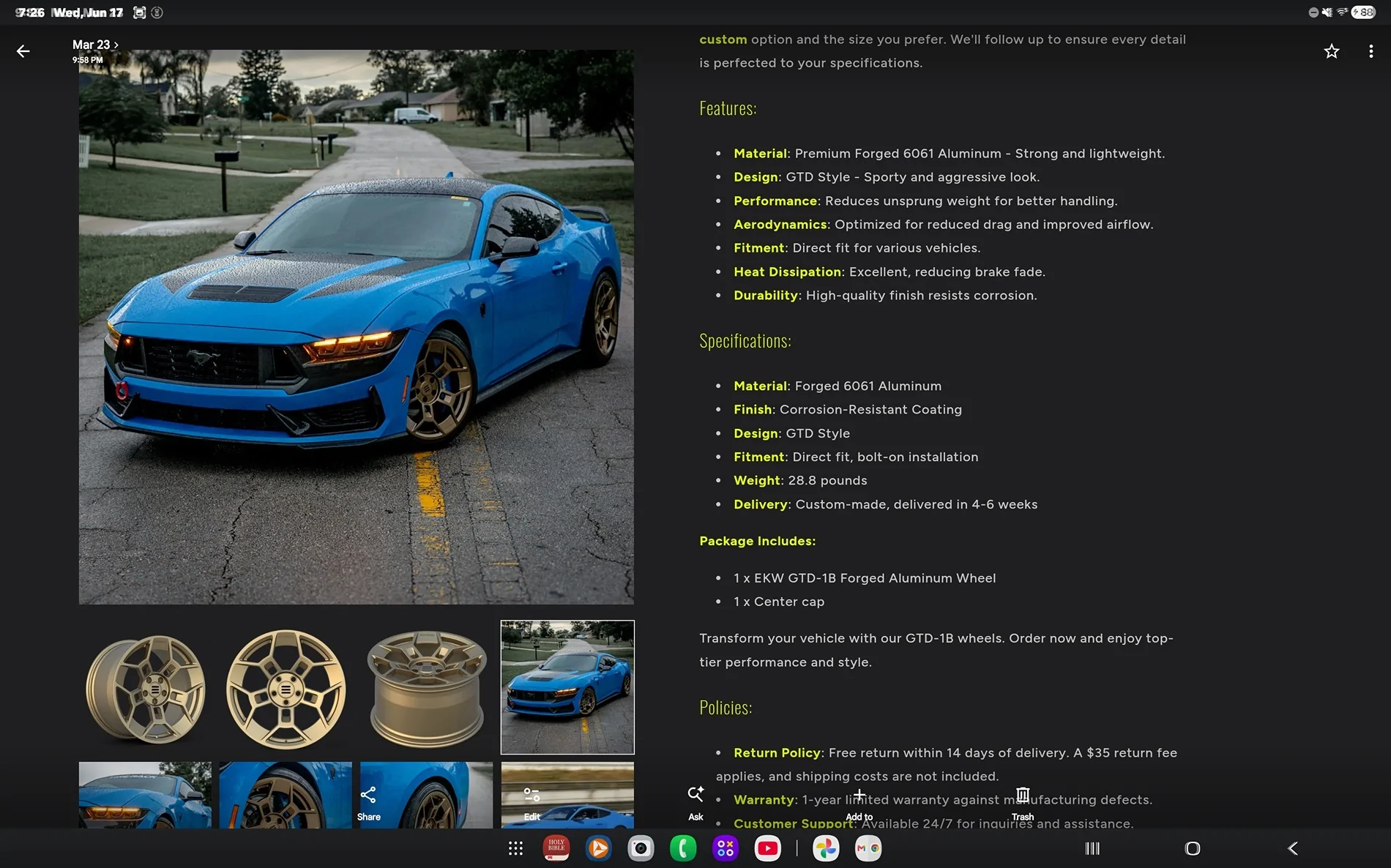Open the orange play media app
Screen dimensions: 1391x868
pos(599,848)
